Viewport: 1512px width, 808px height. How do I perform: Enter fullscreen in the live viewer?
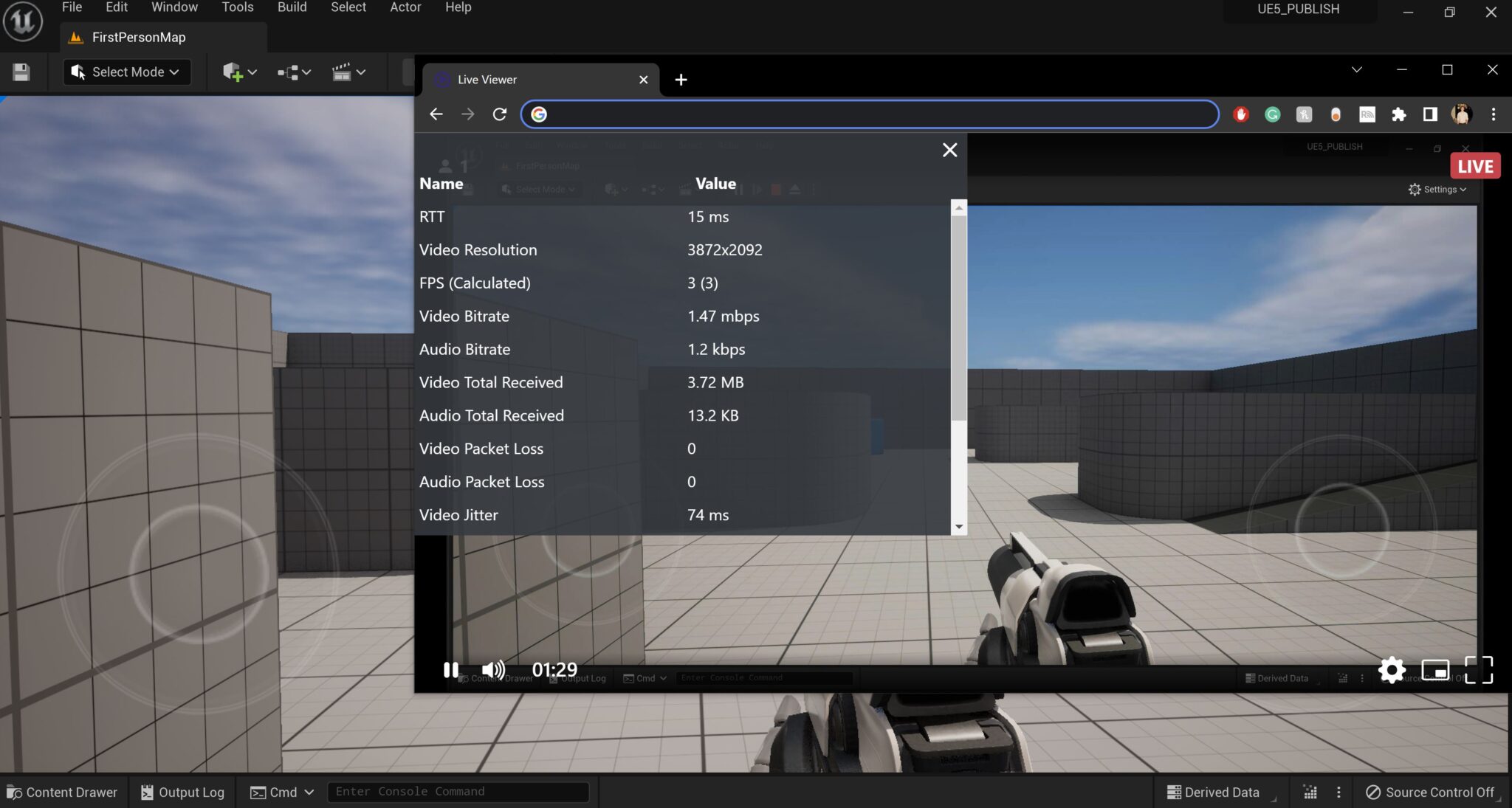coord(1478,670)
